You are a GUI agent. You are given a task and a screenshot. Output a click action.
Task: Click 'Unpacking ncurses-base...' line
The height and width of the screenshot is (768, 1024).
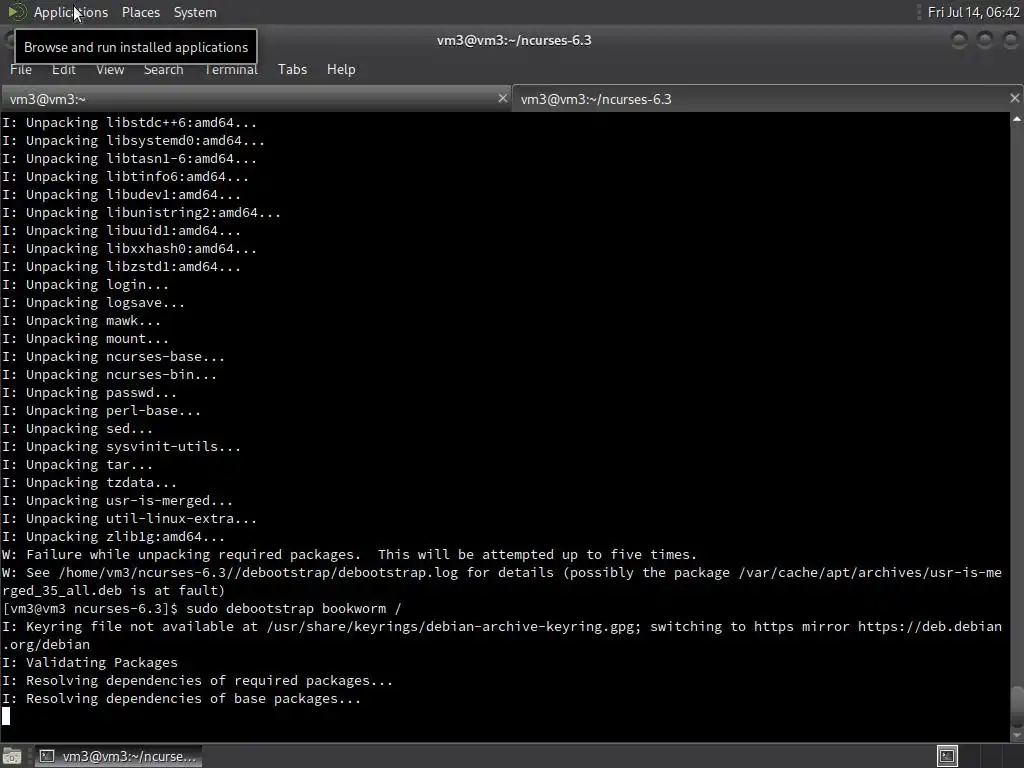point(114,357)
